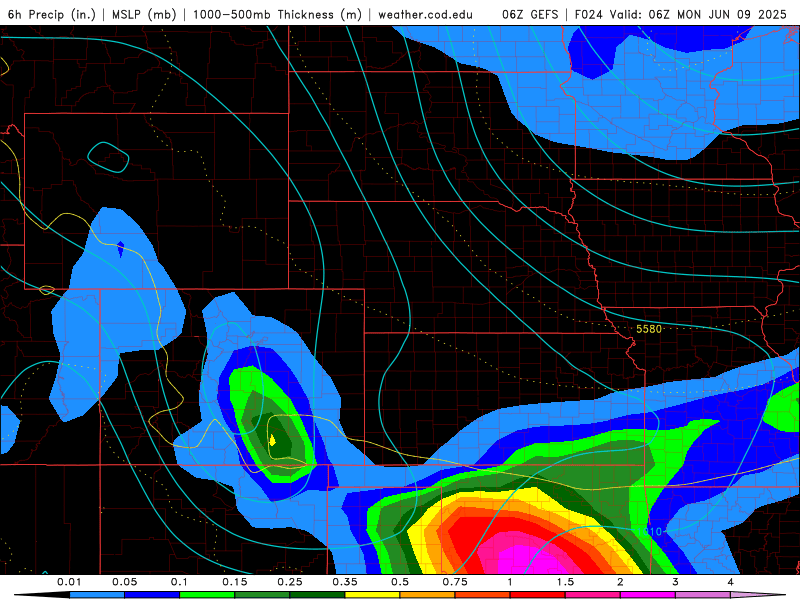The width and height of the screenshot is (800, 600).
Task: Click the bright green 0.1–0.15 legend segment
Action: point(207,595)
